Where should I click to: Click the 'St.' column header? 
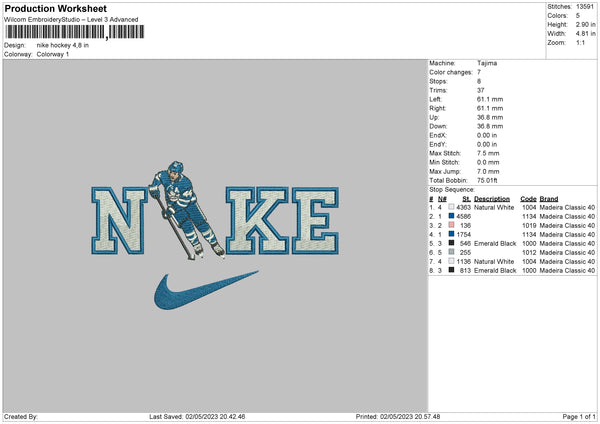pos(466,199)
